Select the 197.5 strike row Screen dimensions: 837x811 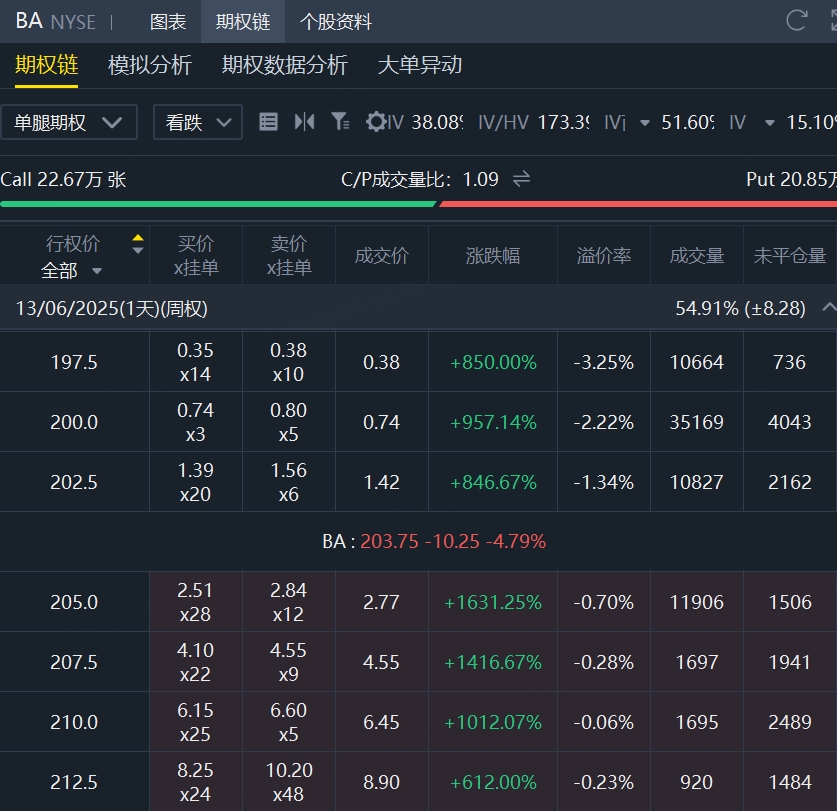coord(418,362)
